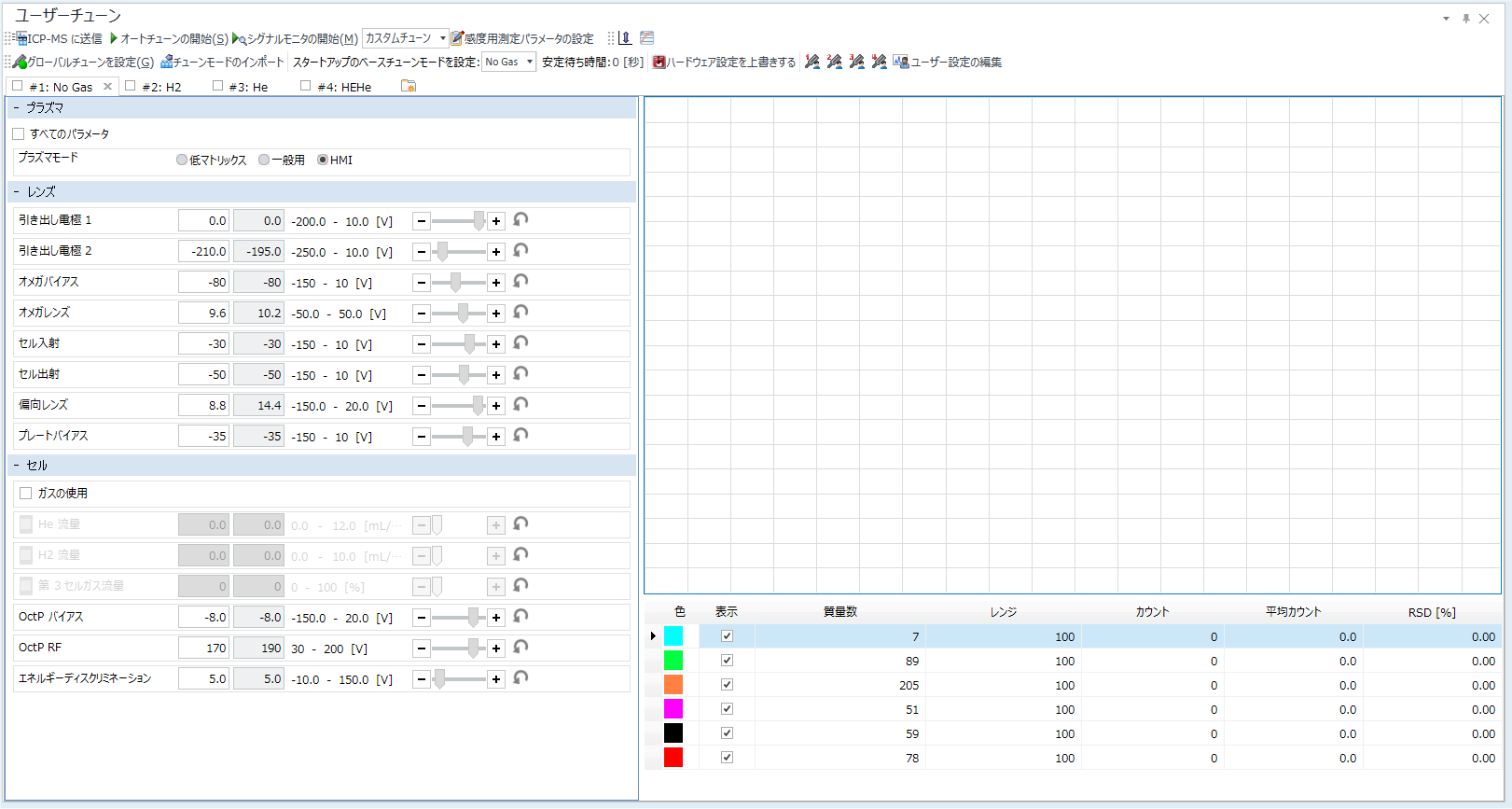Click the red color swatch for mass 78
Viewport: 1512px width, 809px height.
point(673,758)
